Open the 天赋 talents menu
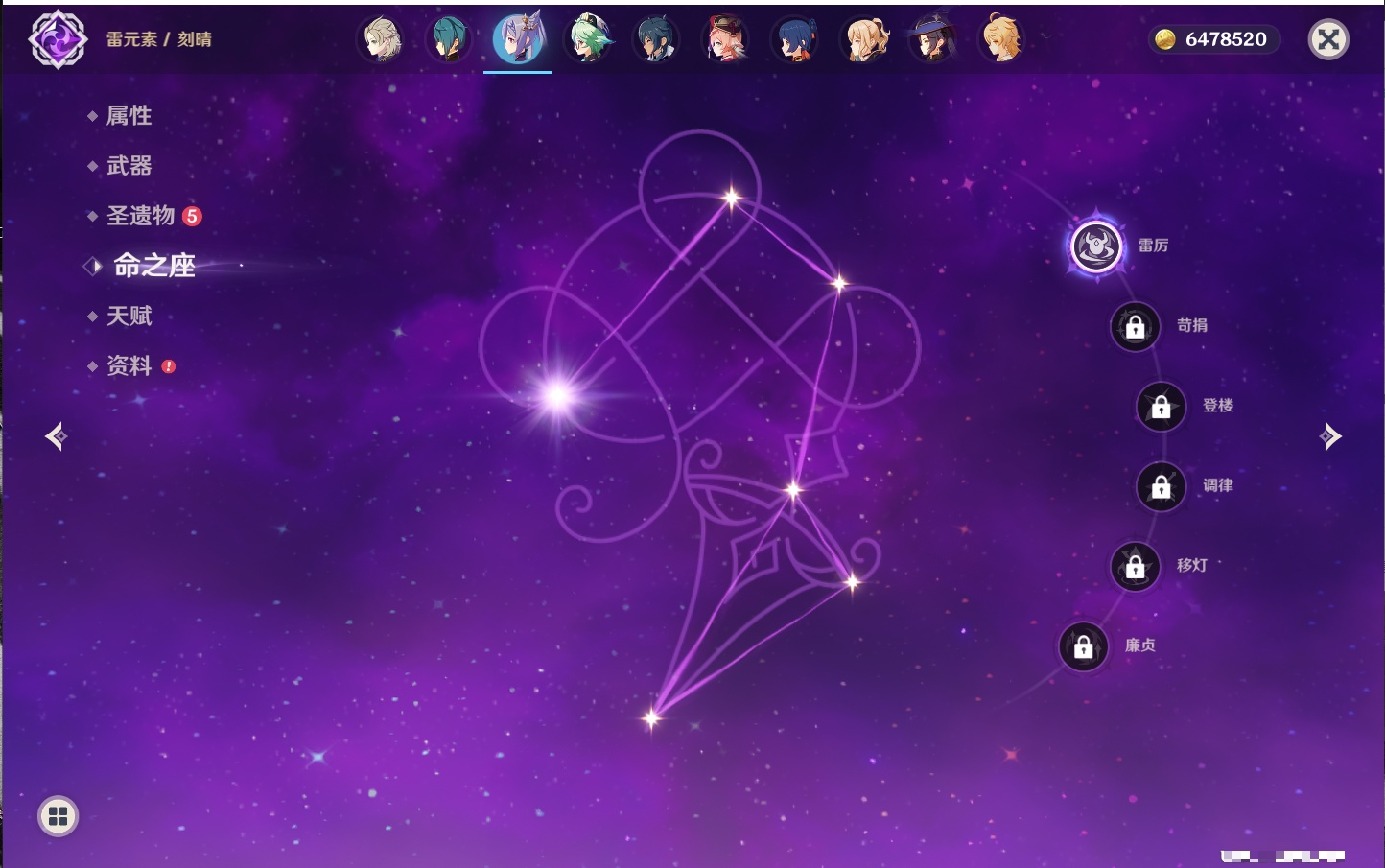 pos(129,316)
